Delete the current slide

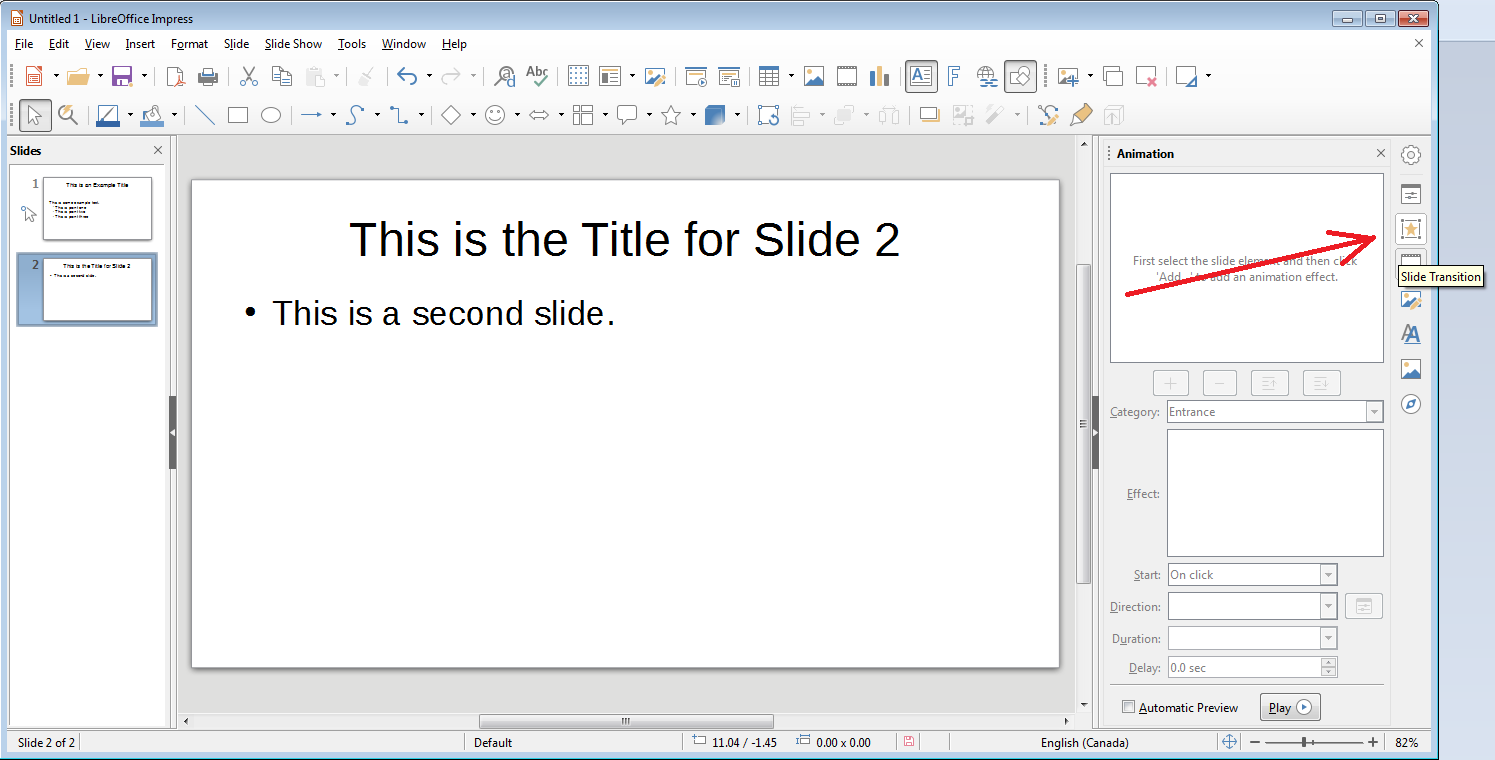pyautogui.click(x=1146, y=76)
